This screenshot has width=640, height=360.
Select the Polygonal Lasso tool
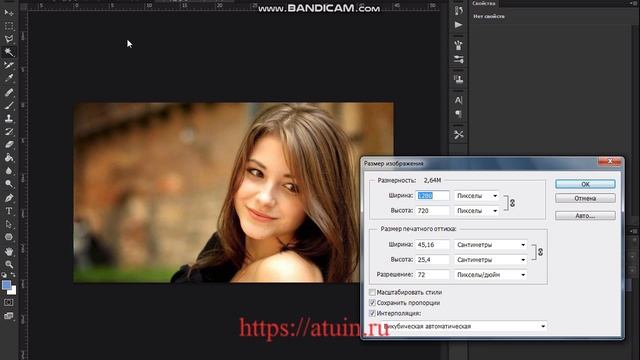9,39
